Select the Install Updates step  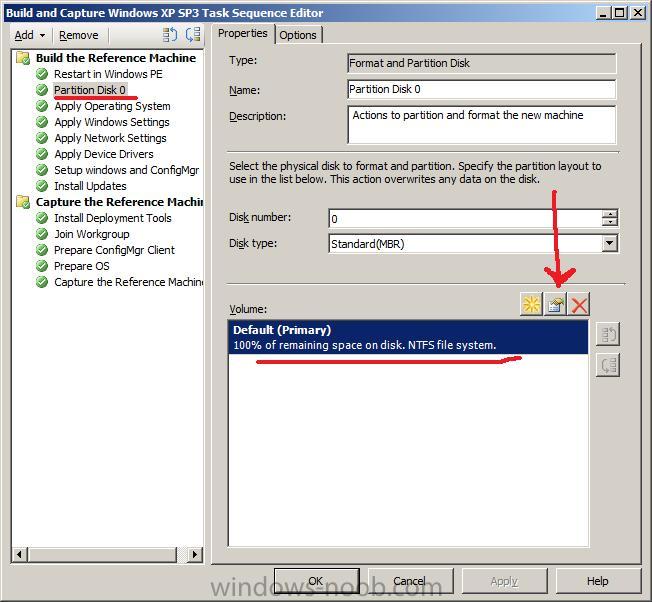point(90,186)
